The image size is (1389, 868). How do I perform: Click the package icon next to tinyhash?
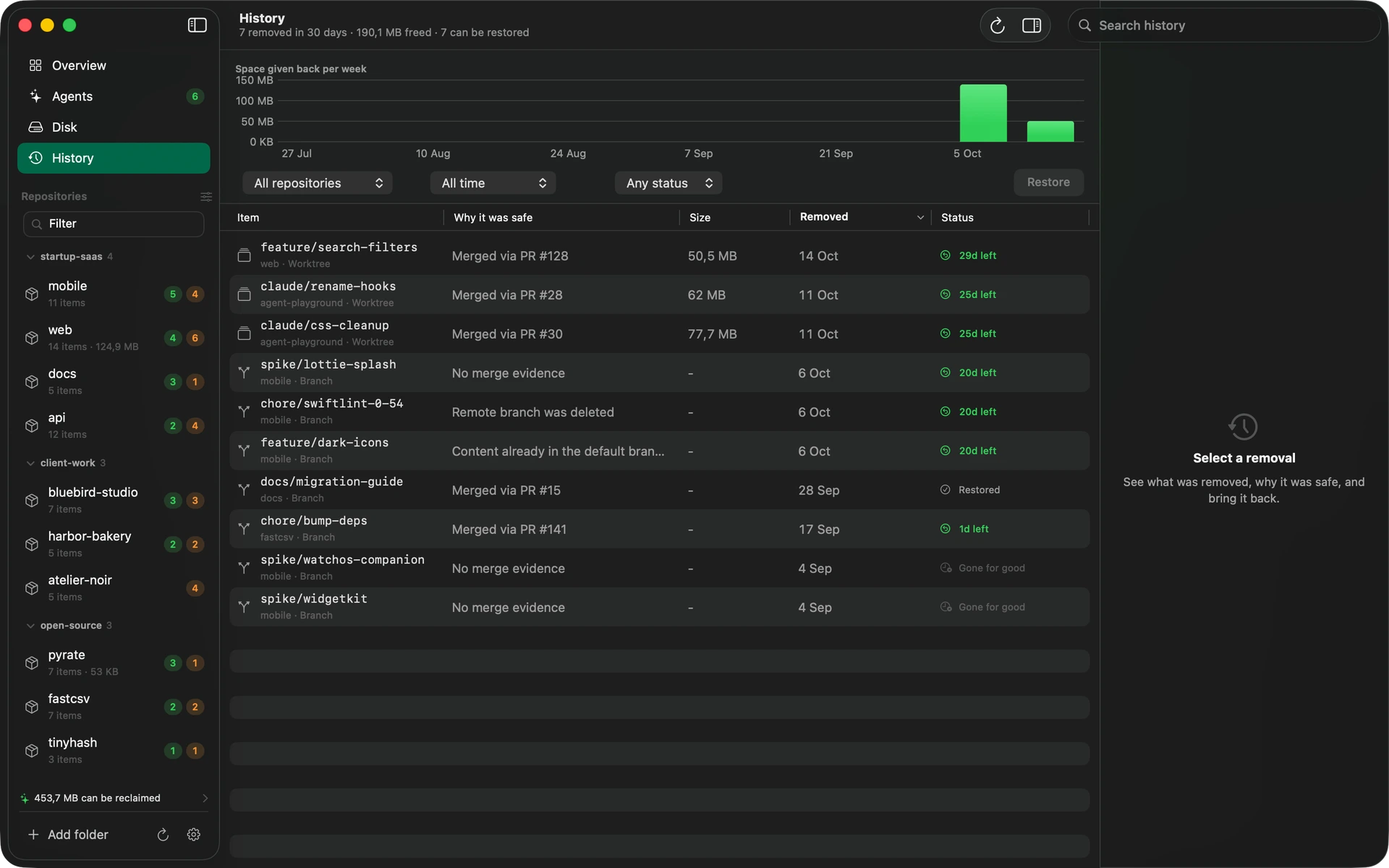[x=32, y=751]
